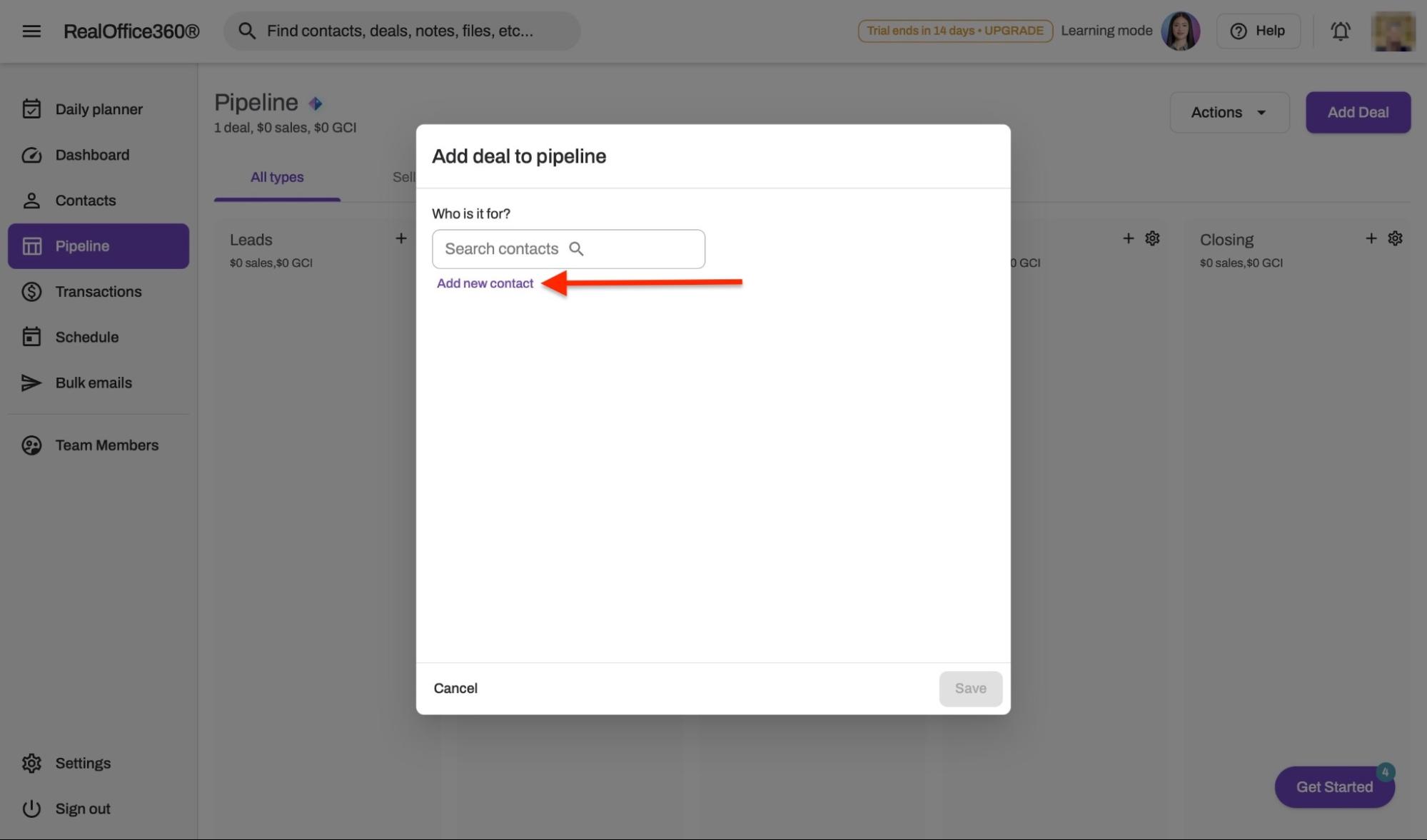Open Transactions in the sidebar
The height and width of the screenshot is (840, 1427).
[x=99, y=291]
